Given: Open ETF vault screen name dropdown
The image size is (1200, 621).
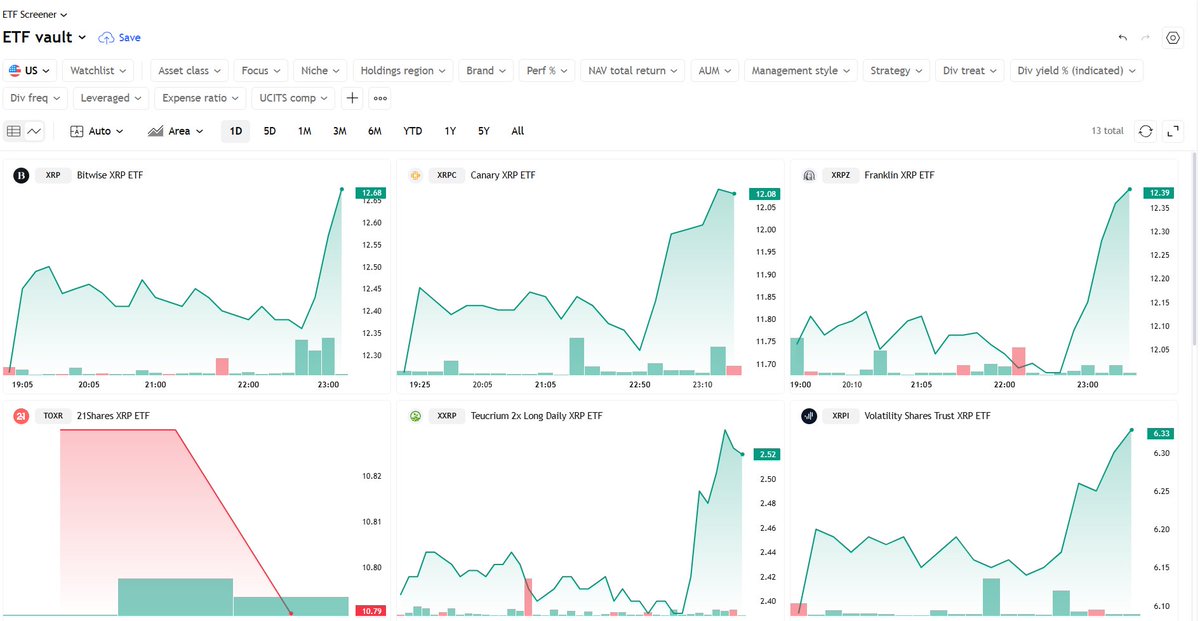Looking at the screenshot, I should pyautogui.click(x=44, y=38).
